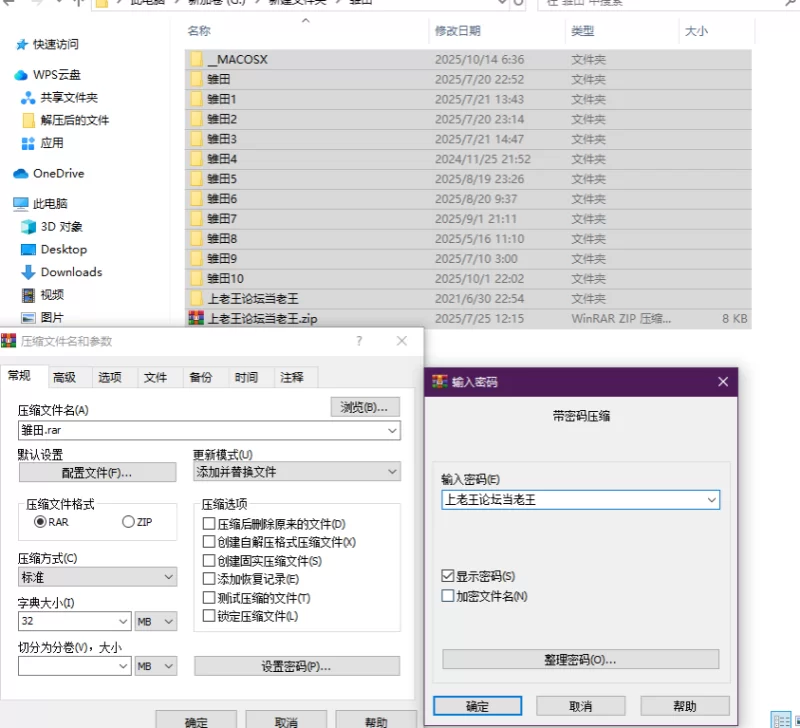Select RAR archive format radio button

(40, 522)
